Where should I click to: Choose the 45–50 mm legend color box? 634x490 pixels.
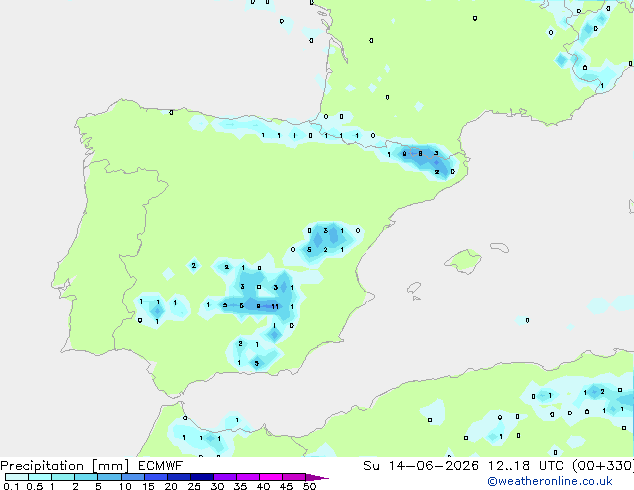294,477
